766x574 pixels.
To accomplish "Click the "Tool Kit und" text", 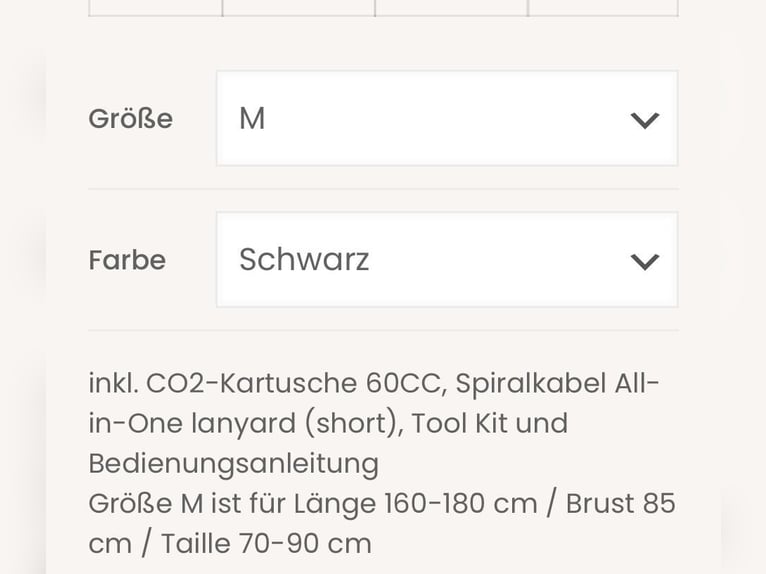I will pos(489,423).
